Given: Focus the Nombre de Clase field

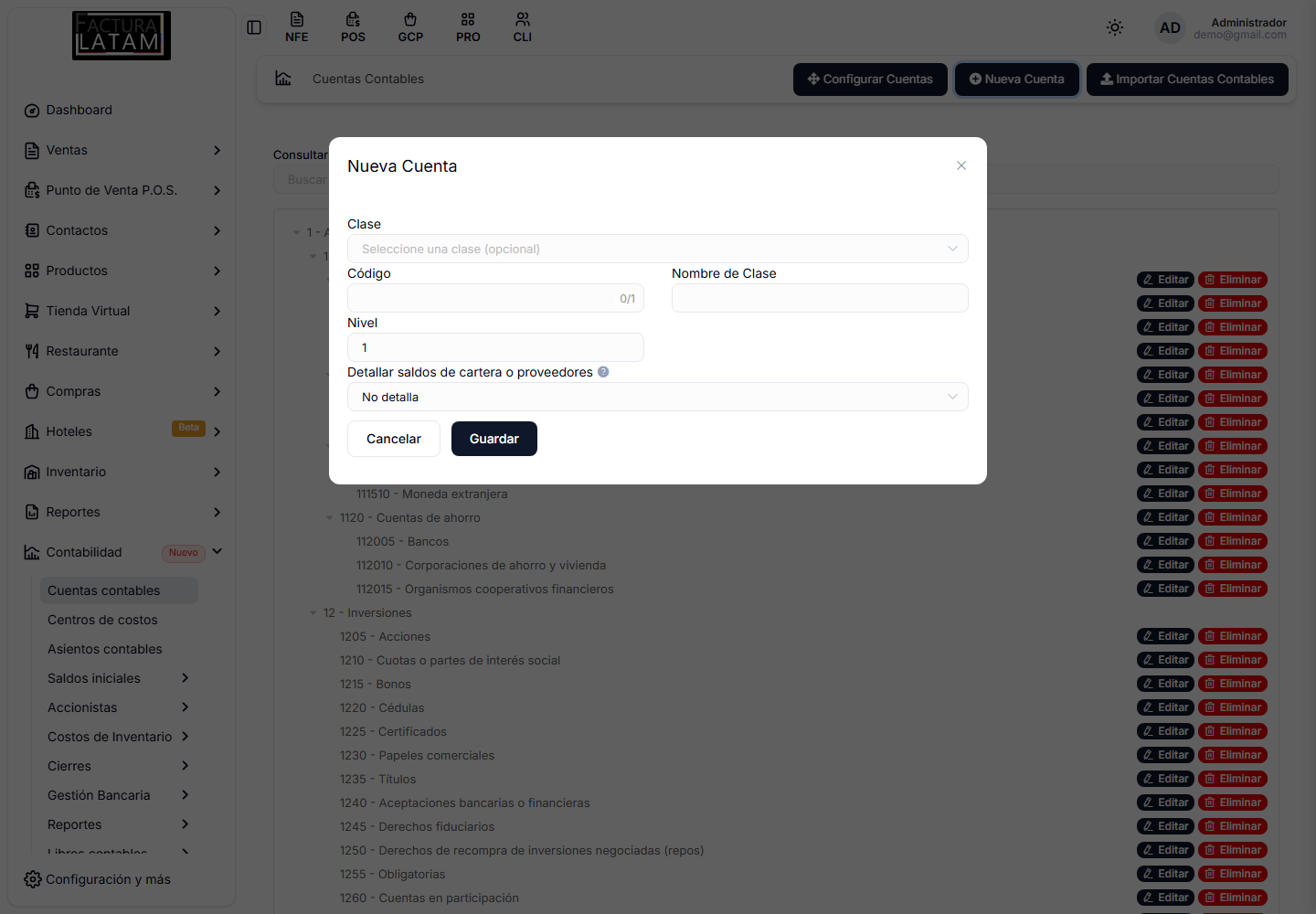Looking at the screenshot, I should 820,298.
